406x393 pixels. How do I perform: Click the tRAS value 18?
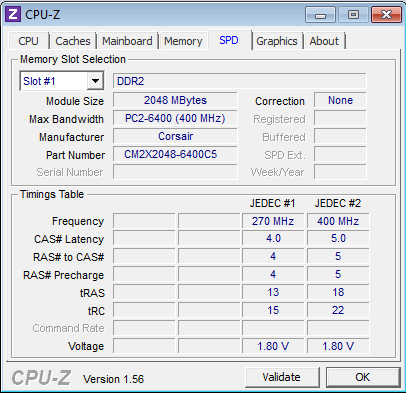click(x=338, y=292)
